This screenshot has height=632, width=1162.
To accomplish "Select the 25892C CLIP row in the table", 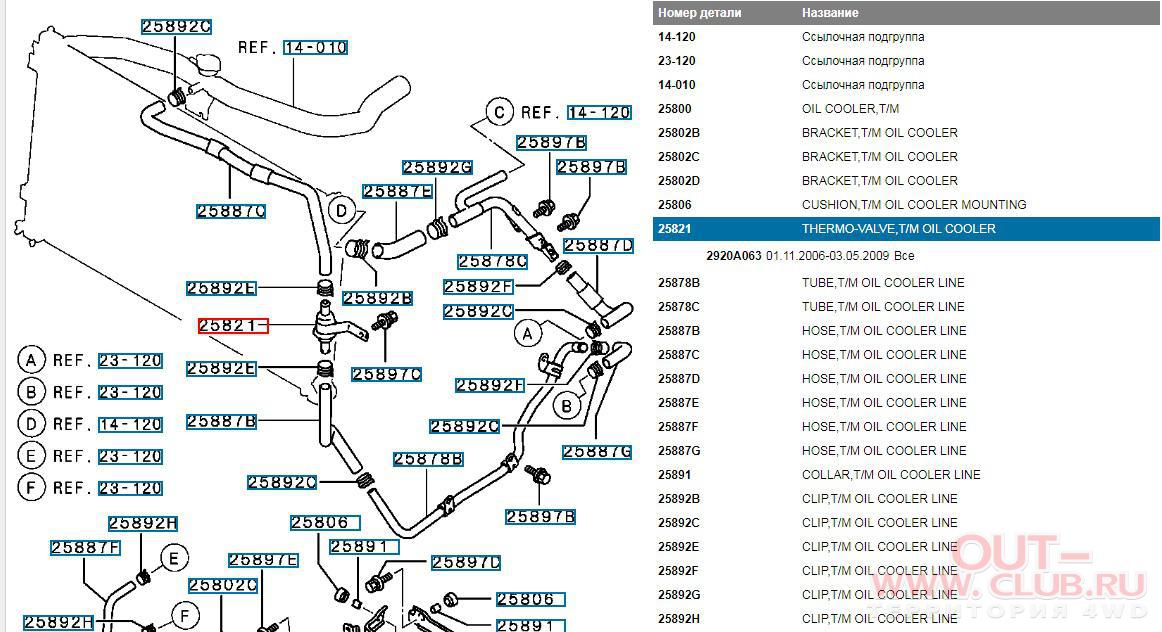I will [x=906, y=522].
